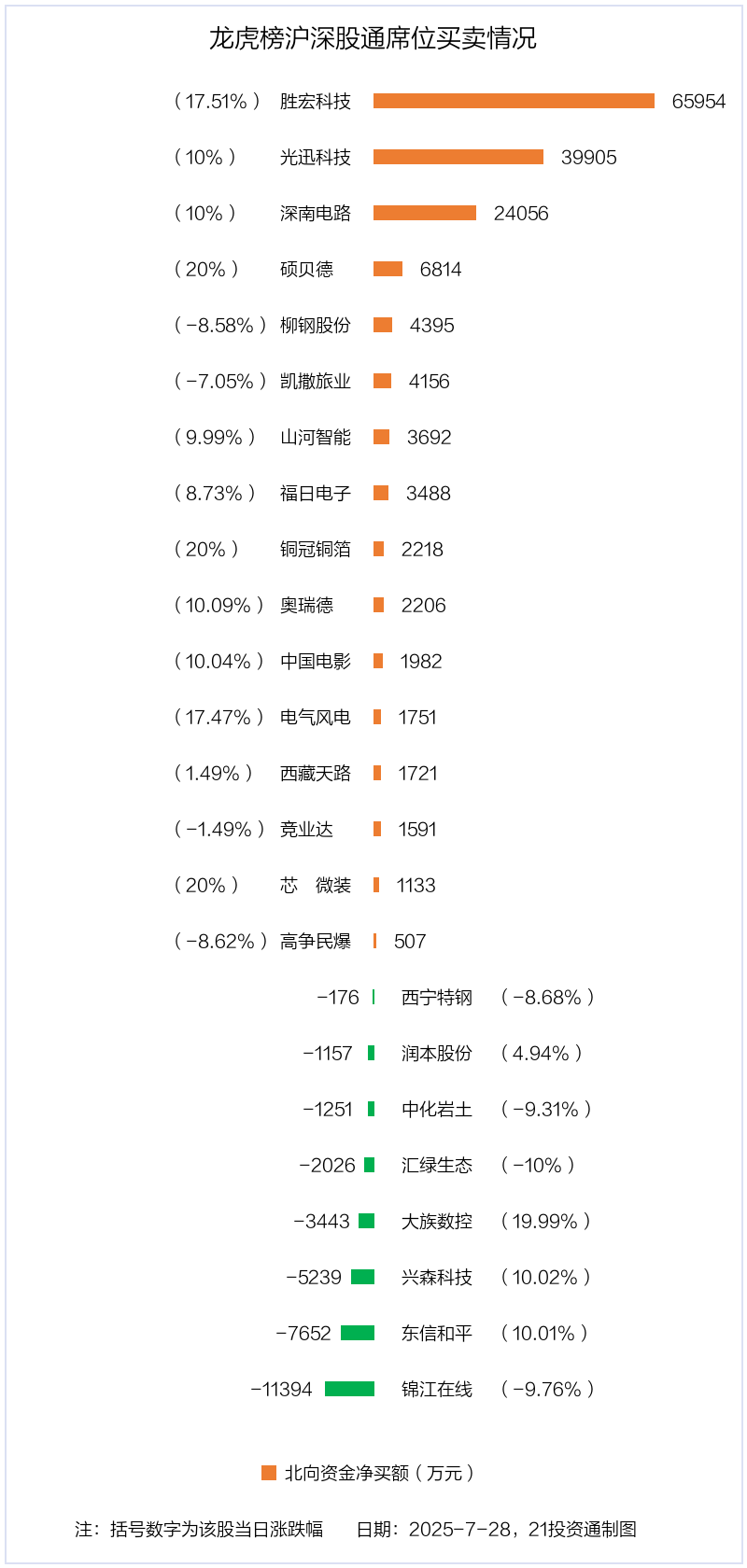Select the 山河智能 orange bar
This screenshot has height=1568, width=747.
381,437
